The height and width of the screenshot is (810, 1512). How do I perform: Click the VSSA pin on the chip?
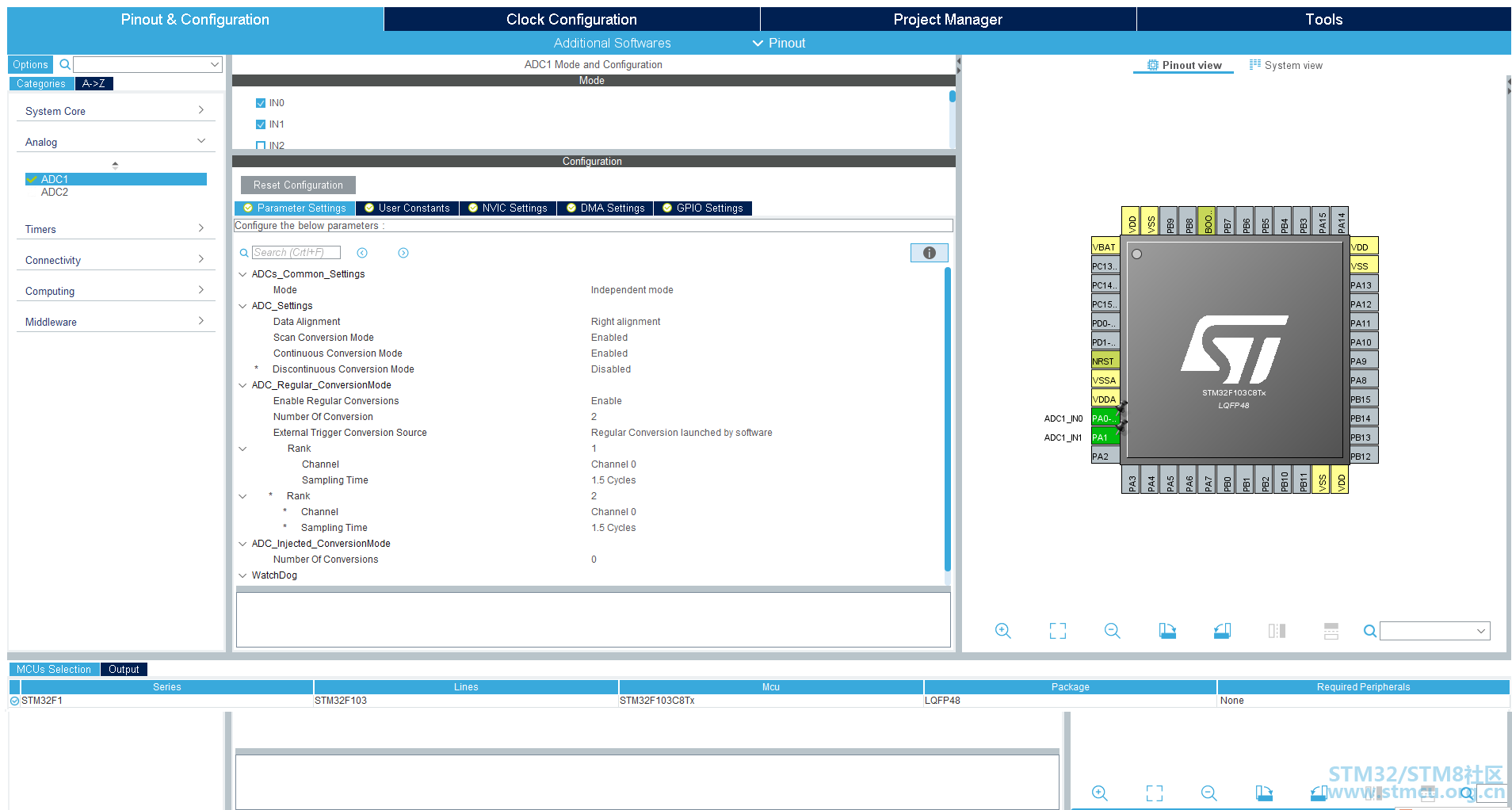(x=1105, y=380)
